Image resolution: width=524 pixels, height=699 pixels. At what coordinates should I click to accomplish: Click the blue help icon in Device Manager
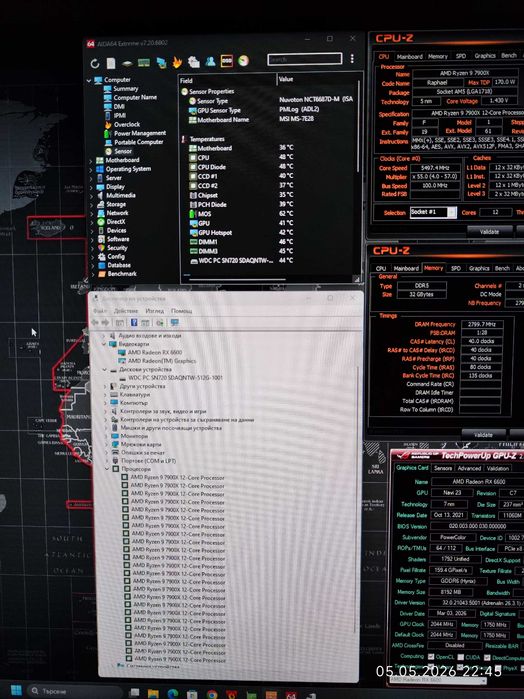(x=133, y=322)
